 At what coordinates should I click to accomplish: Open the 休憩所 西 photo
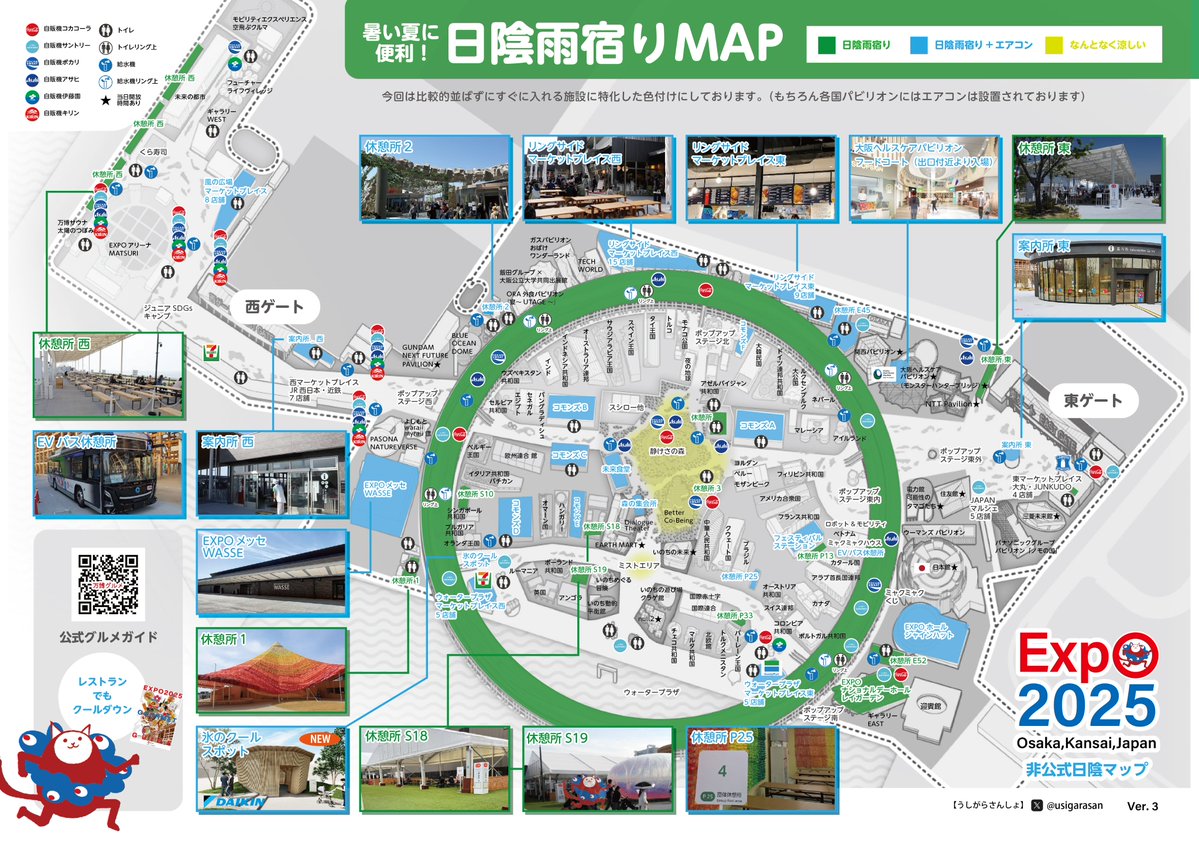(109, 375)
